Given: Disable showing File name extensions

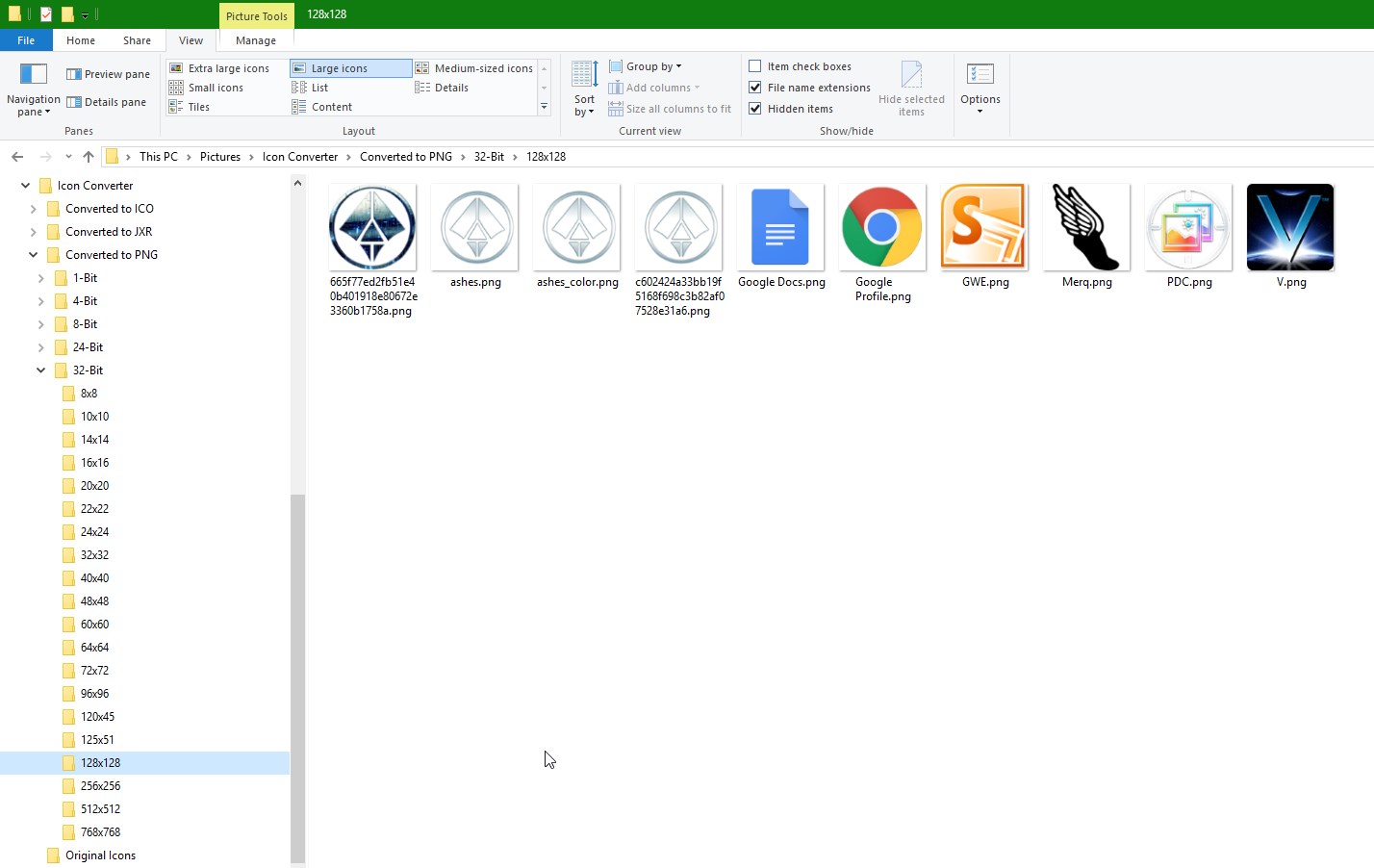Looking at the screenshot, I should [x=755, y=87].
